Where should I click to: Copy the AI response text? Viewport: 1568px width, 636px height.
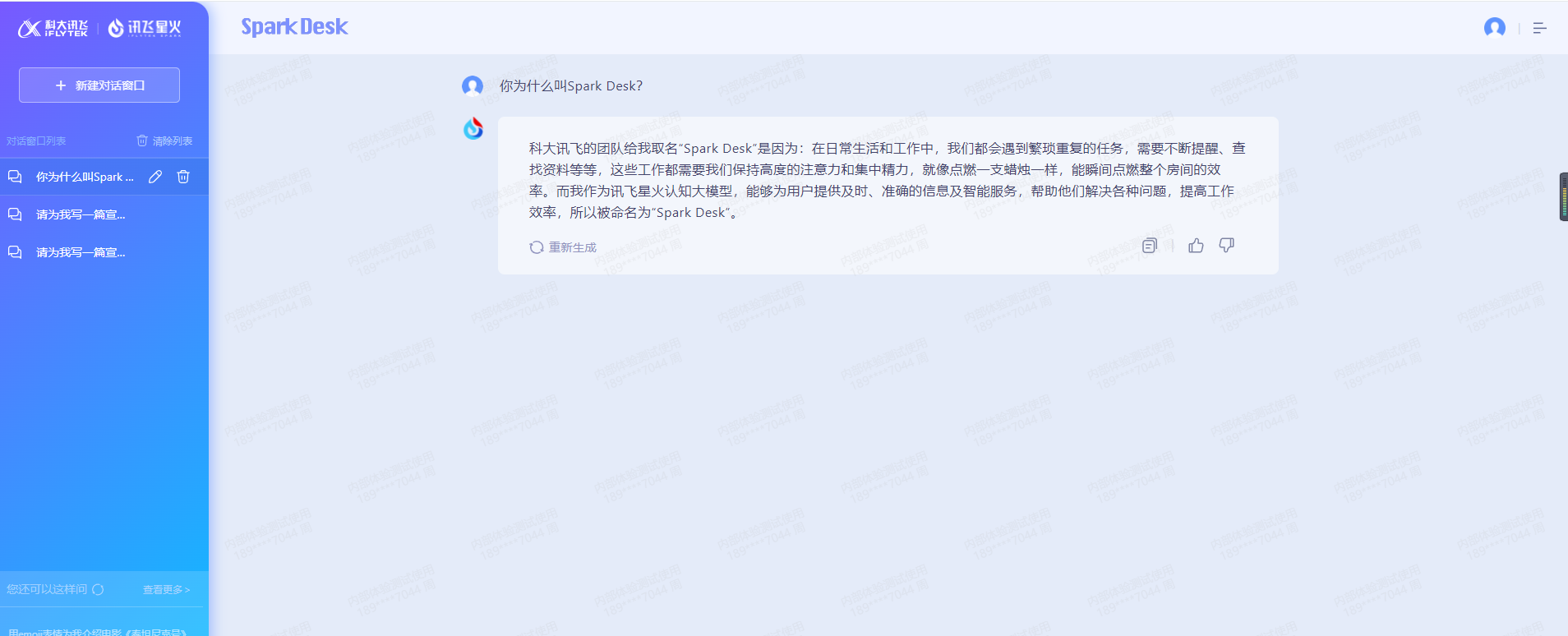pyautogui.click(x=1150, y=246)
